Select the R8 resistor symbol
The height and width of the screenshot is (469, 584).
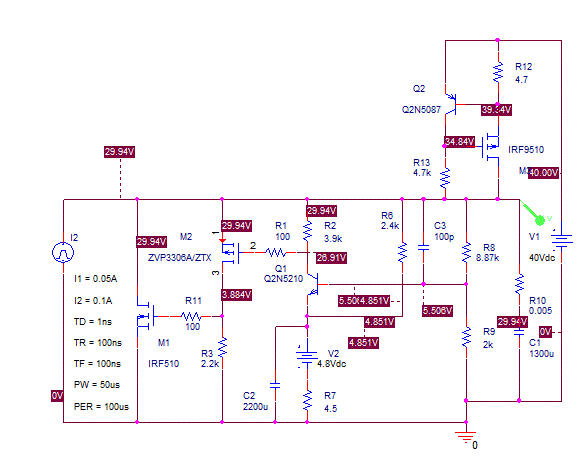point(466,253)
